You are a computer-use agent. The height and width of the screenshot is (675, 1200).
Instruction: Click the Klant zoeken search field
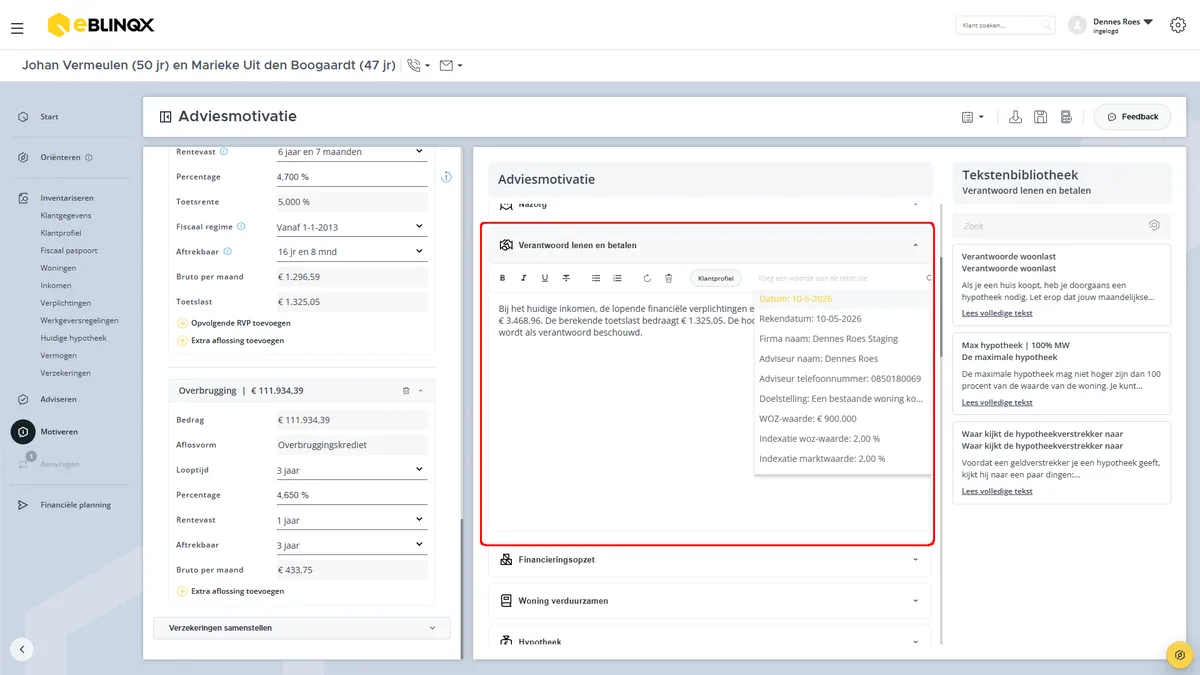(1005, 25)
